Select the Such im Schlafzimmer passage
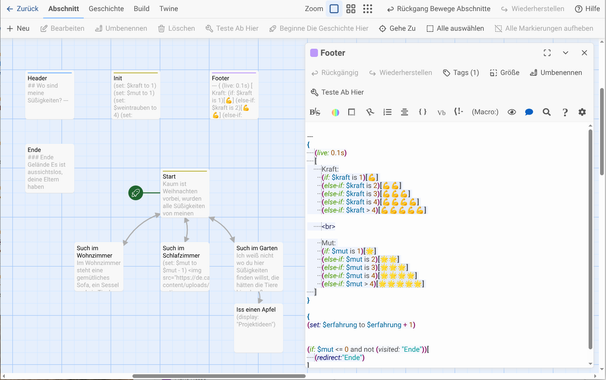606x380 pixels. pyautogui.click(x=185, y=267)
